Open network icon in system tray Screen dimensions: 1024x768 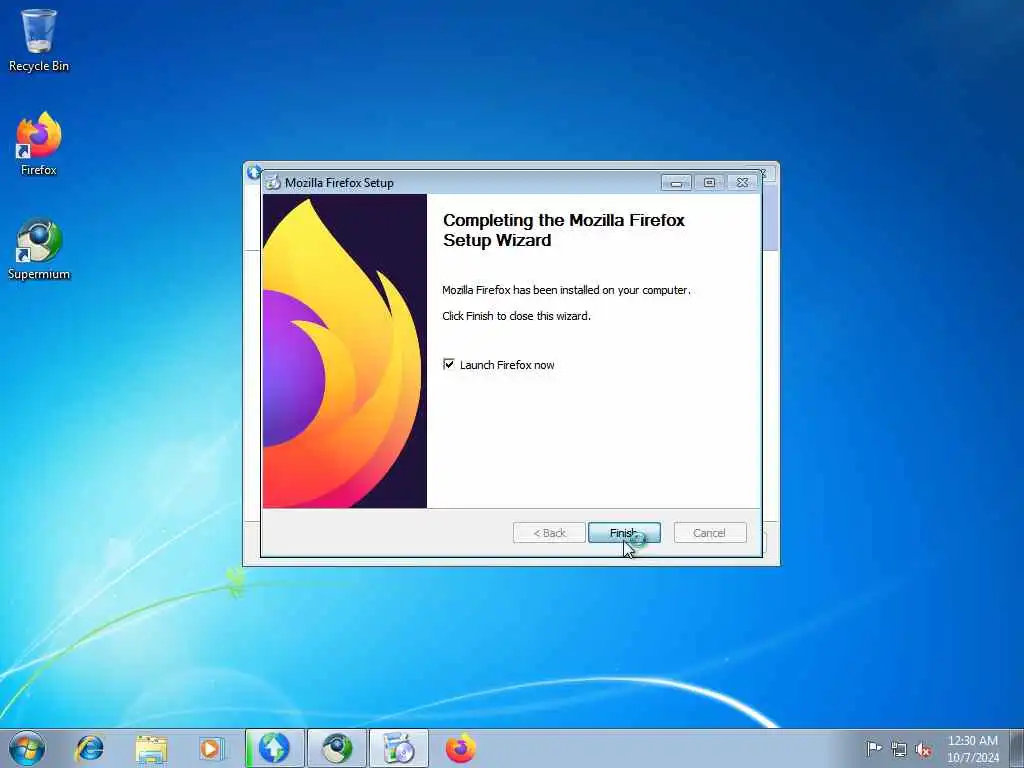(x=899, y=749)
